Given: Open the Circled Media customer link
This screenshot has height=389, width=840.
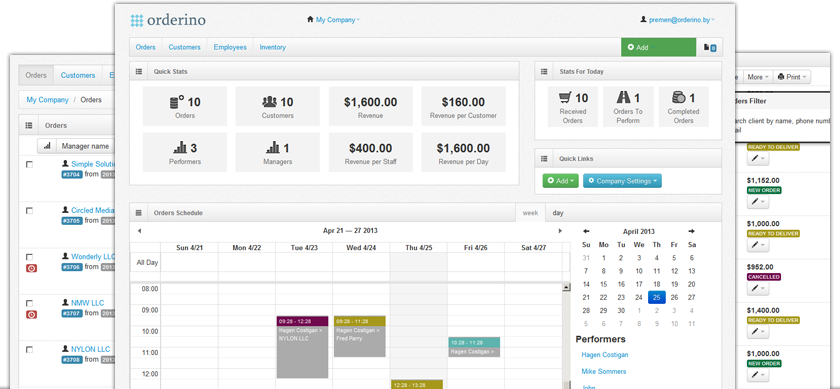Looking at the screenshot, I should [x=93, y=211].
